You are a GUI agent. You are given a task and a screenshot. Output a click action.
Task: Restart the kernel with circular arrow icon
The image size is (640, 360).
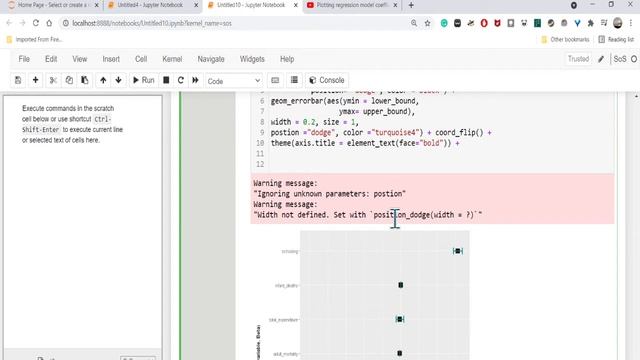tap(181, 80)
